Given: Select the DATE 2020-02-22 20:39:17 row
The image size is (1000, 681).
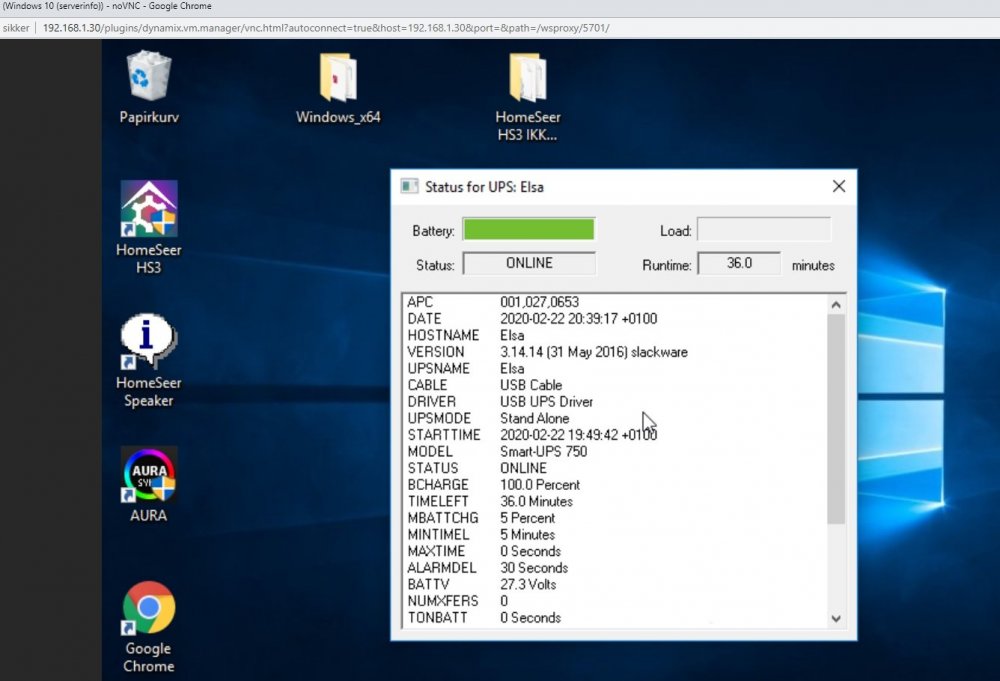Looking at the screenshot, I should pos(615,319).
